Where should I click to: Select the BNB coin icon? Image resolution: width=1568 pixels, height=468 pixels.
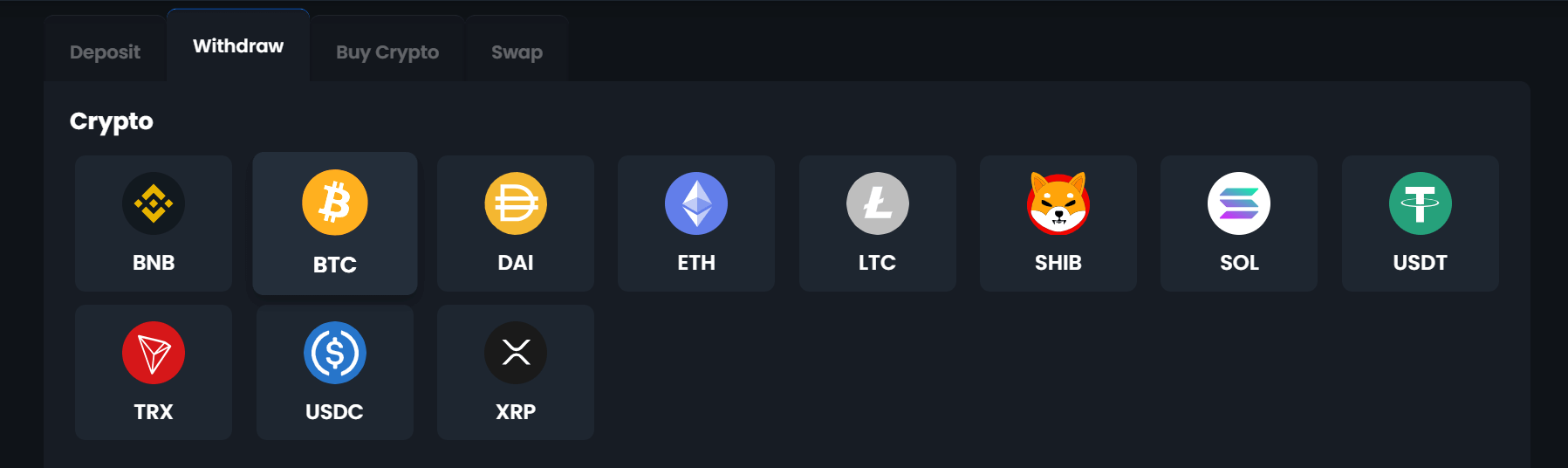coord(154,203)
